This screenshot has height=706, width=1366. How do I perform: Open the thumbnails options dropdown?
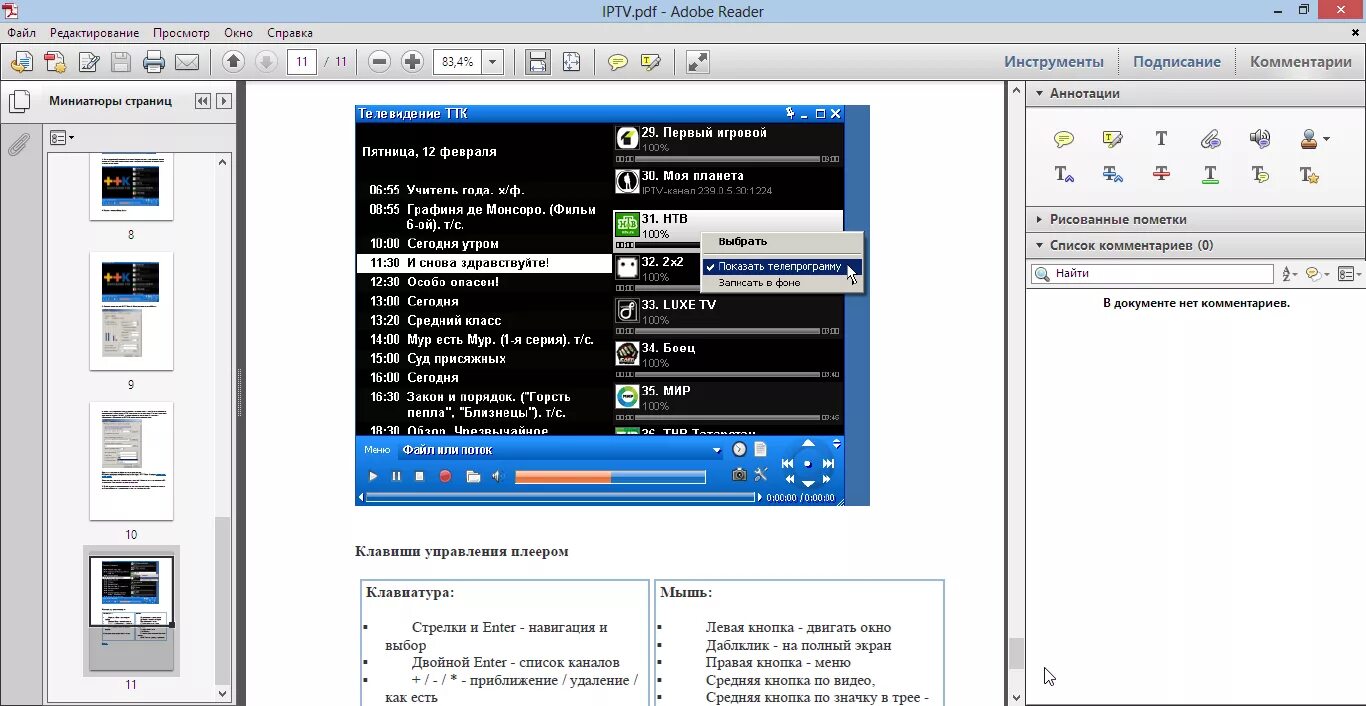62,137
